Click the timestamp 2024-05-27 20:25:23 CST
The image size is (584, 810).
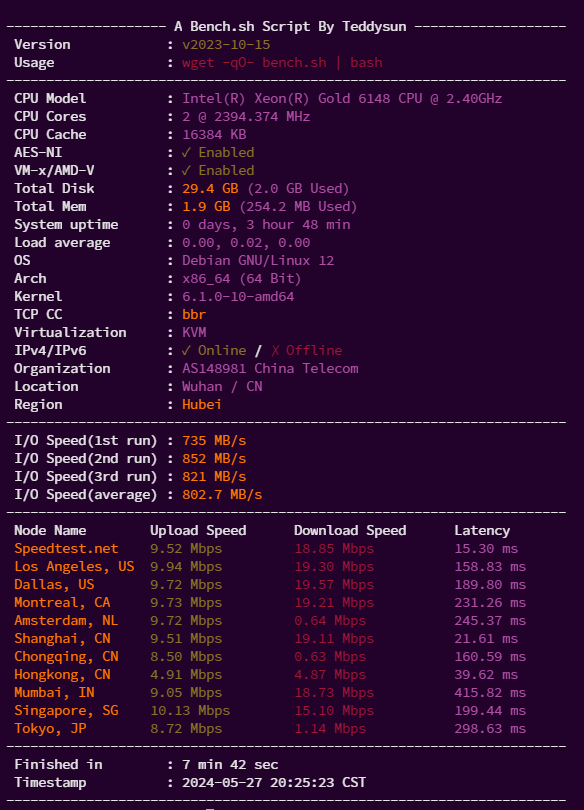click(x=274, y=783)
